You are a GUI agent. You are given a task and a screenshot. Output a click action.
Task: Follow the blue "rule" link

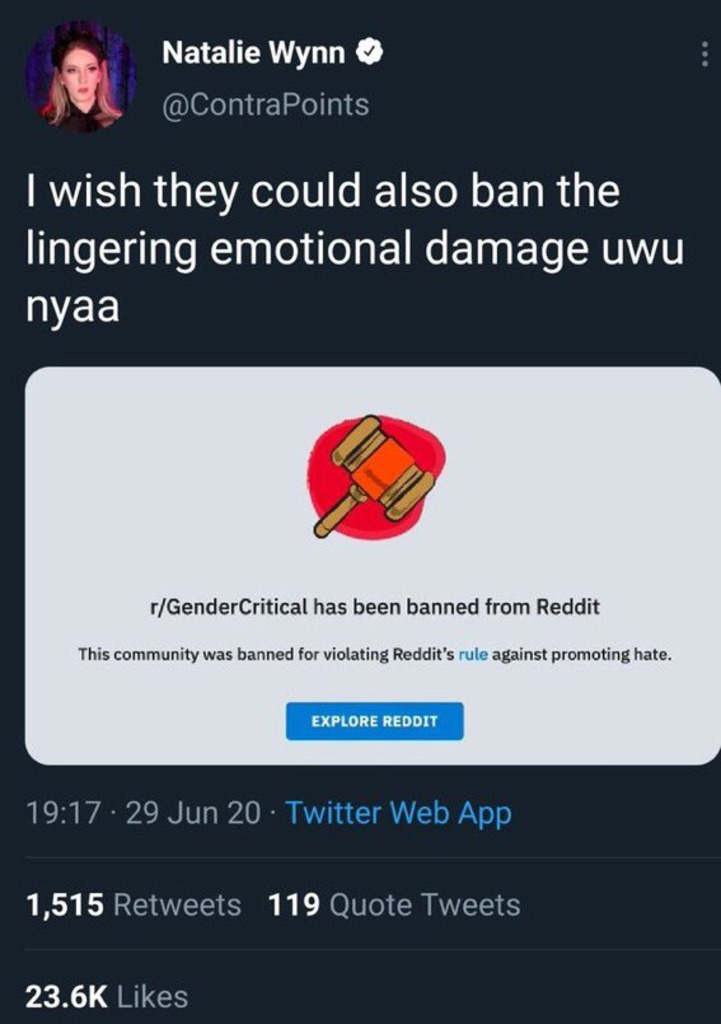click(472, 655)
